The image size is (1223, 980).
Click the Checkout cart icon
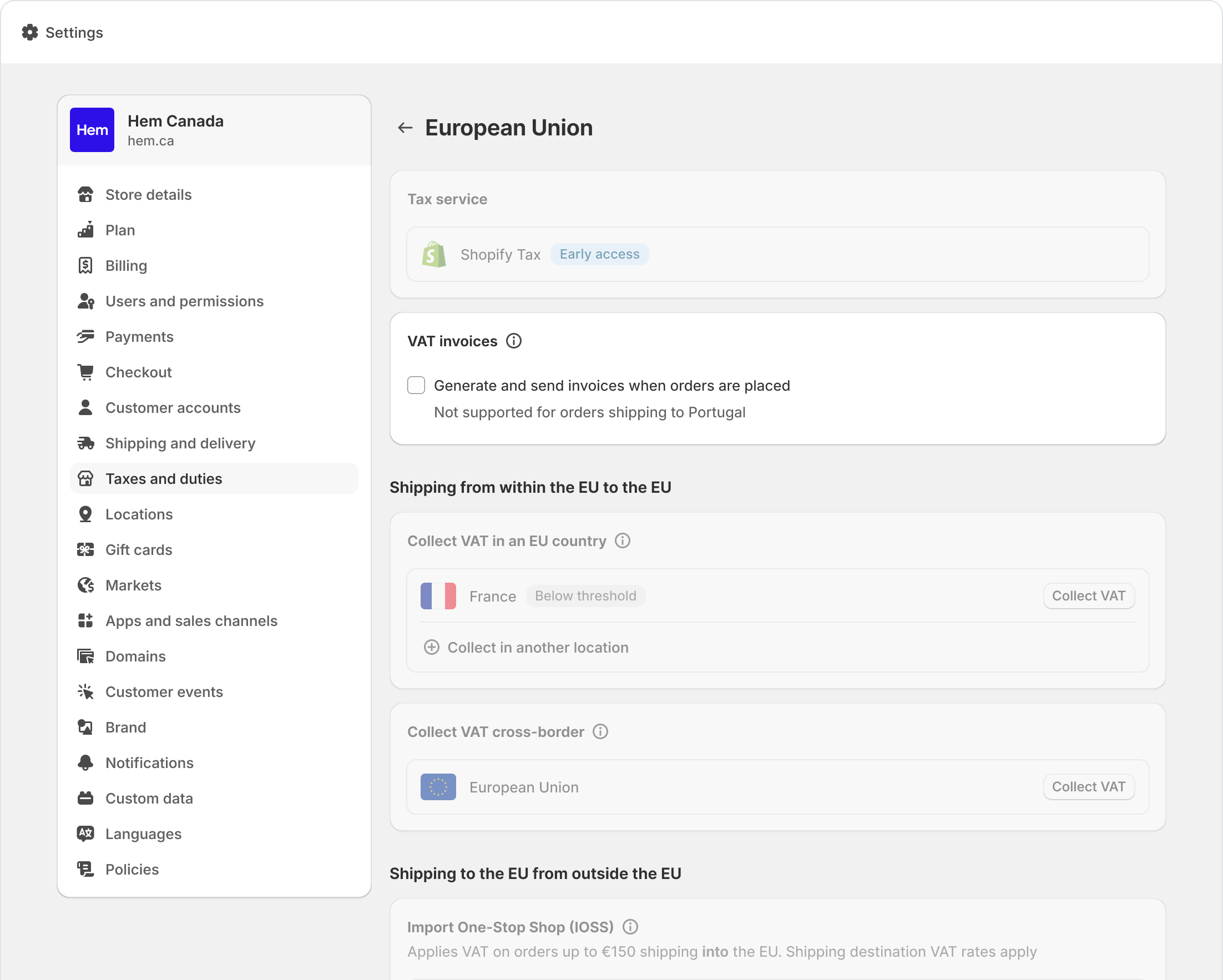pyautogui.click(x=85, y=372)
